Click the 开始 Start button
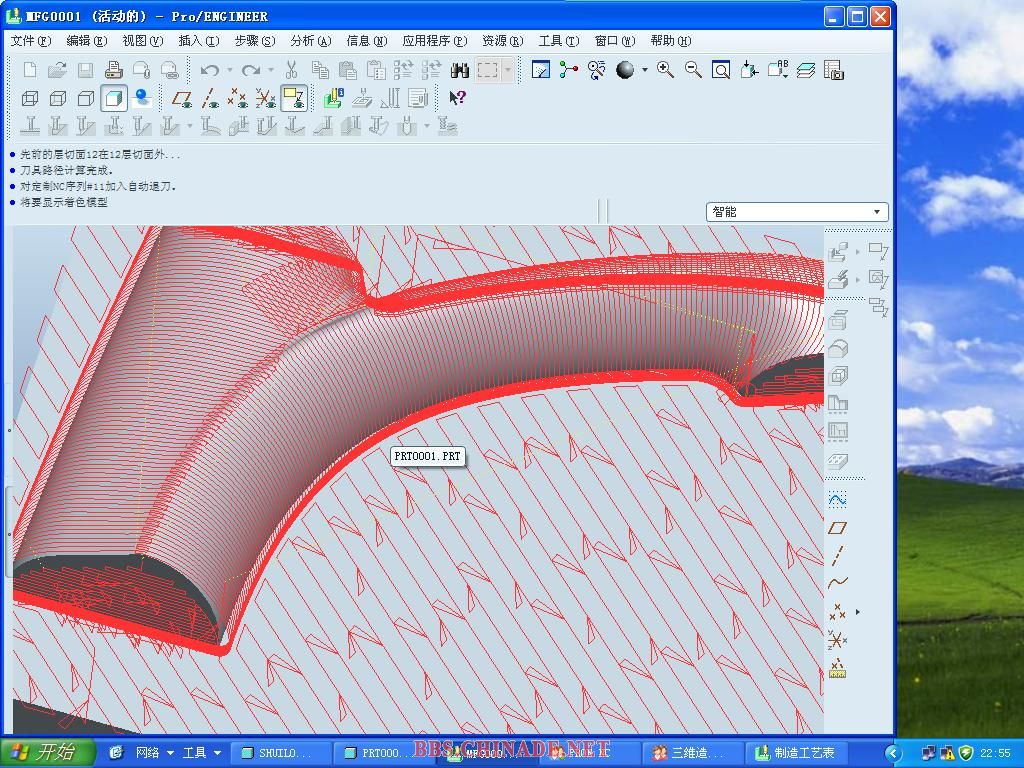Screen dimensions: 1024x768 [47, 752]
